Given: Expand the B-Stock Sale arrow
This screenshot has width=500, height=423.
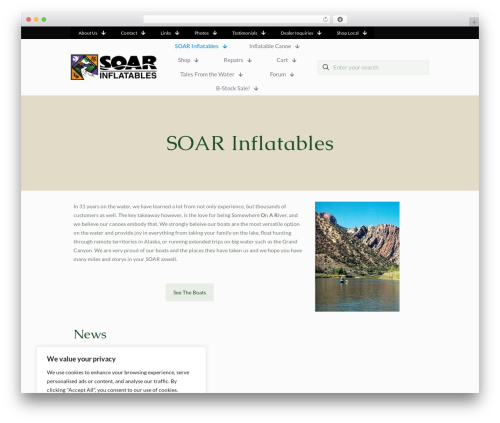Looking at the screenshot, I should point(256,89).
